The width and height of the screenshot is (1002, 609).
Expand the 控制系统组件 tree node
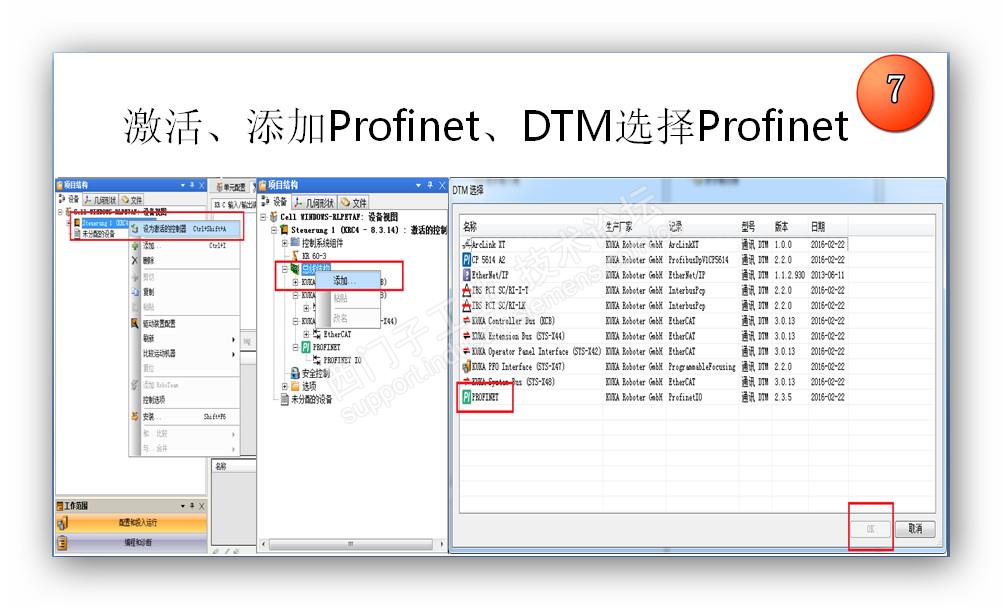[x=284, y=243]
